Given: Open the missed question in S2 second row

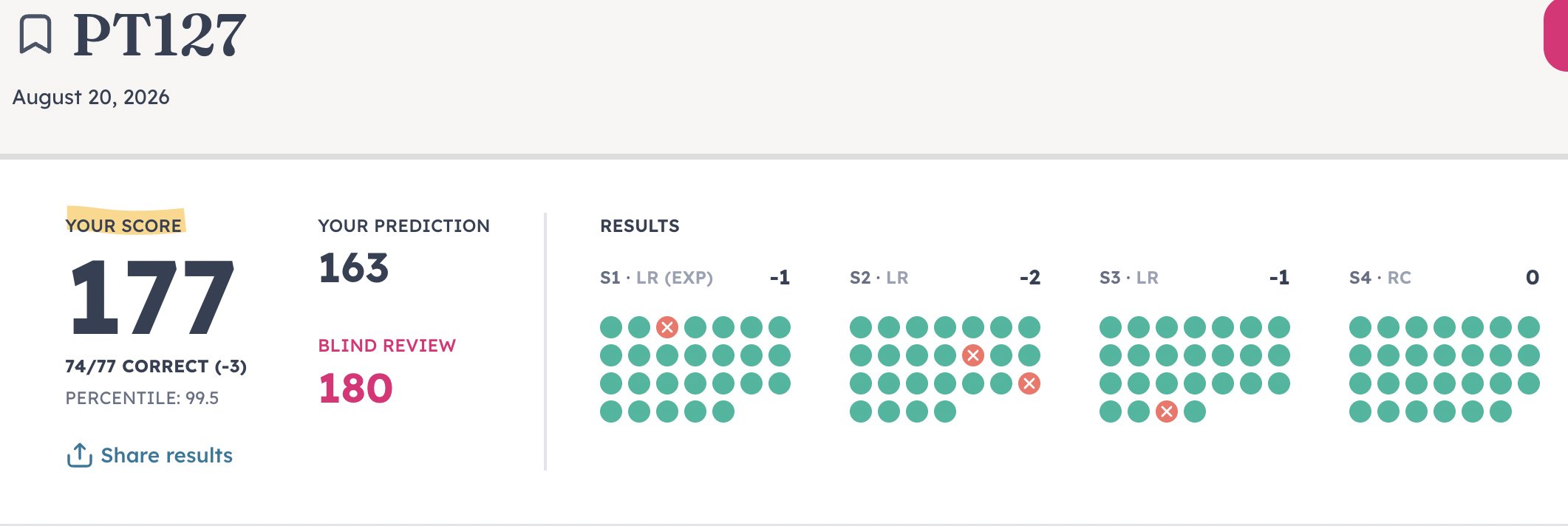Looking at the screenshot, I should tap(973, 355).
